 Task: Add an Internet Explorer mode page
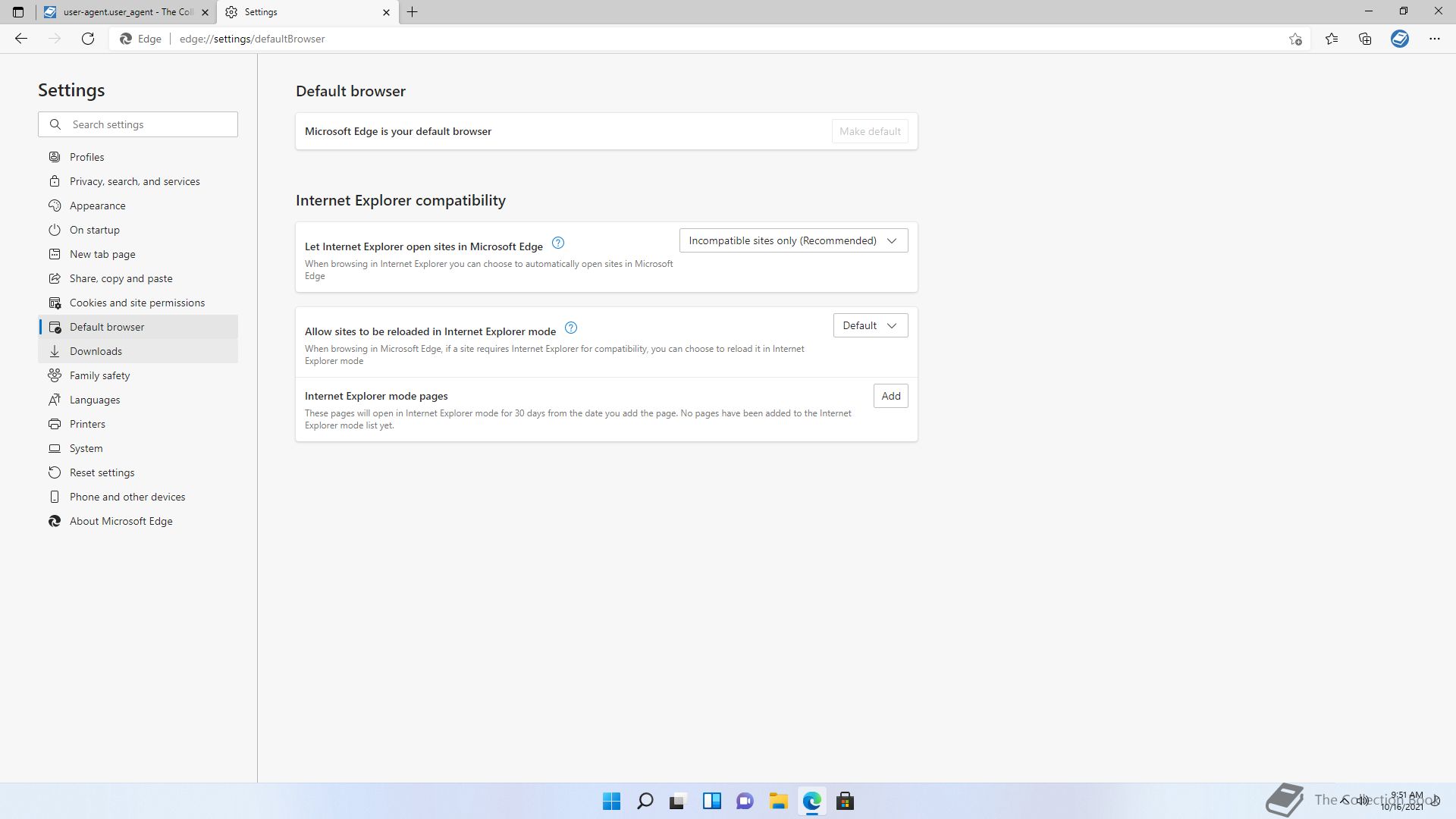click(891, 396)
